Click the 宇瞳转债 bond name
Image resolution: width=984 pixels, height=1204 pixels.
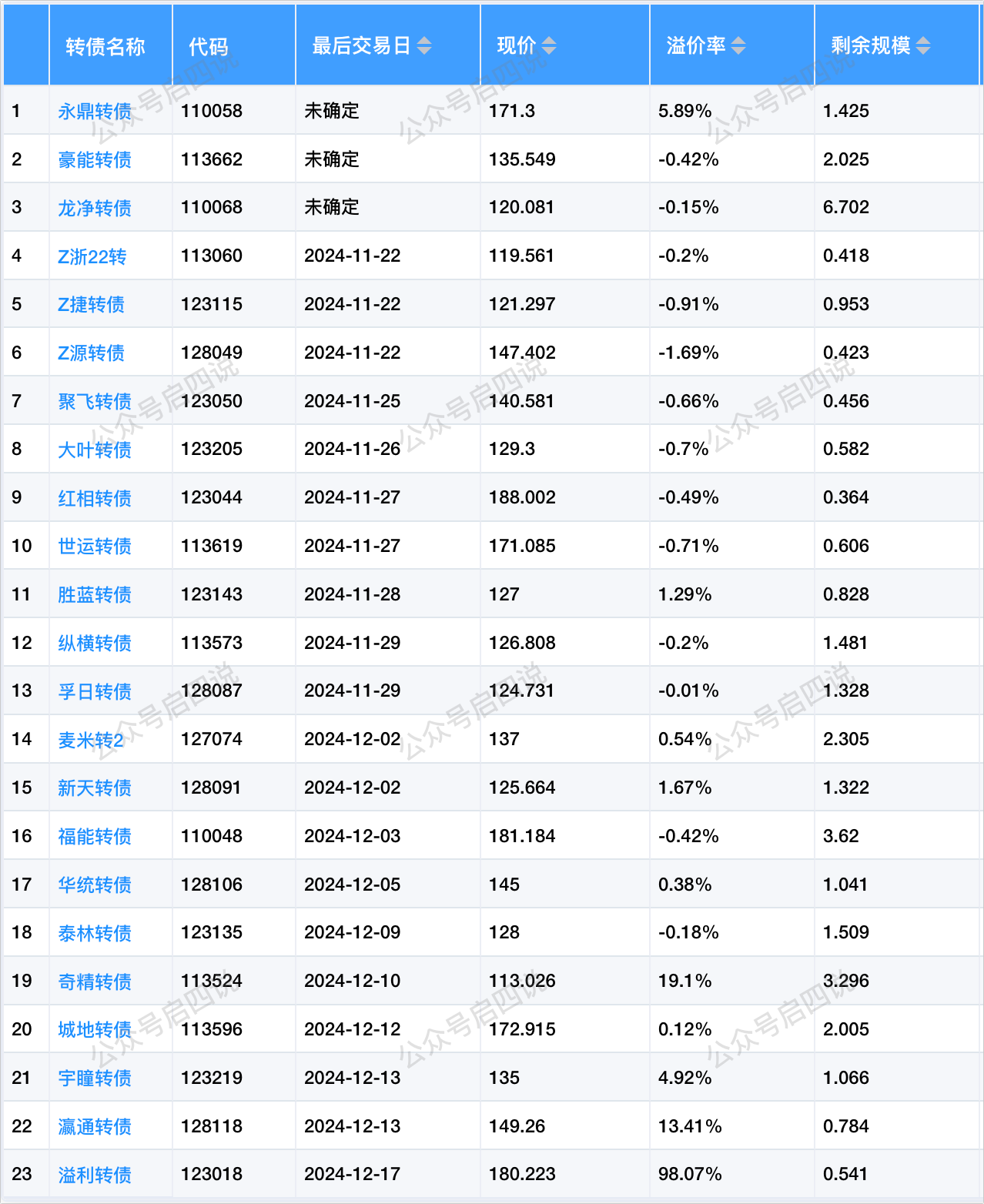point(95,1079)
